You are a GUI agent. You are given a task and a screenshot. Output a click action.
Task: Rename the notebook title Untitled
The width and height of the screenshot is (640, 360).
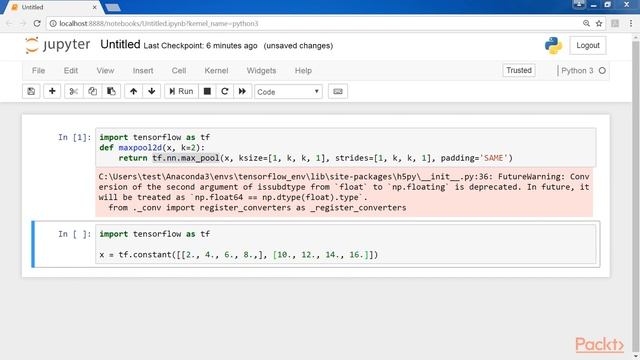point(120,44)
